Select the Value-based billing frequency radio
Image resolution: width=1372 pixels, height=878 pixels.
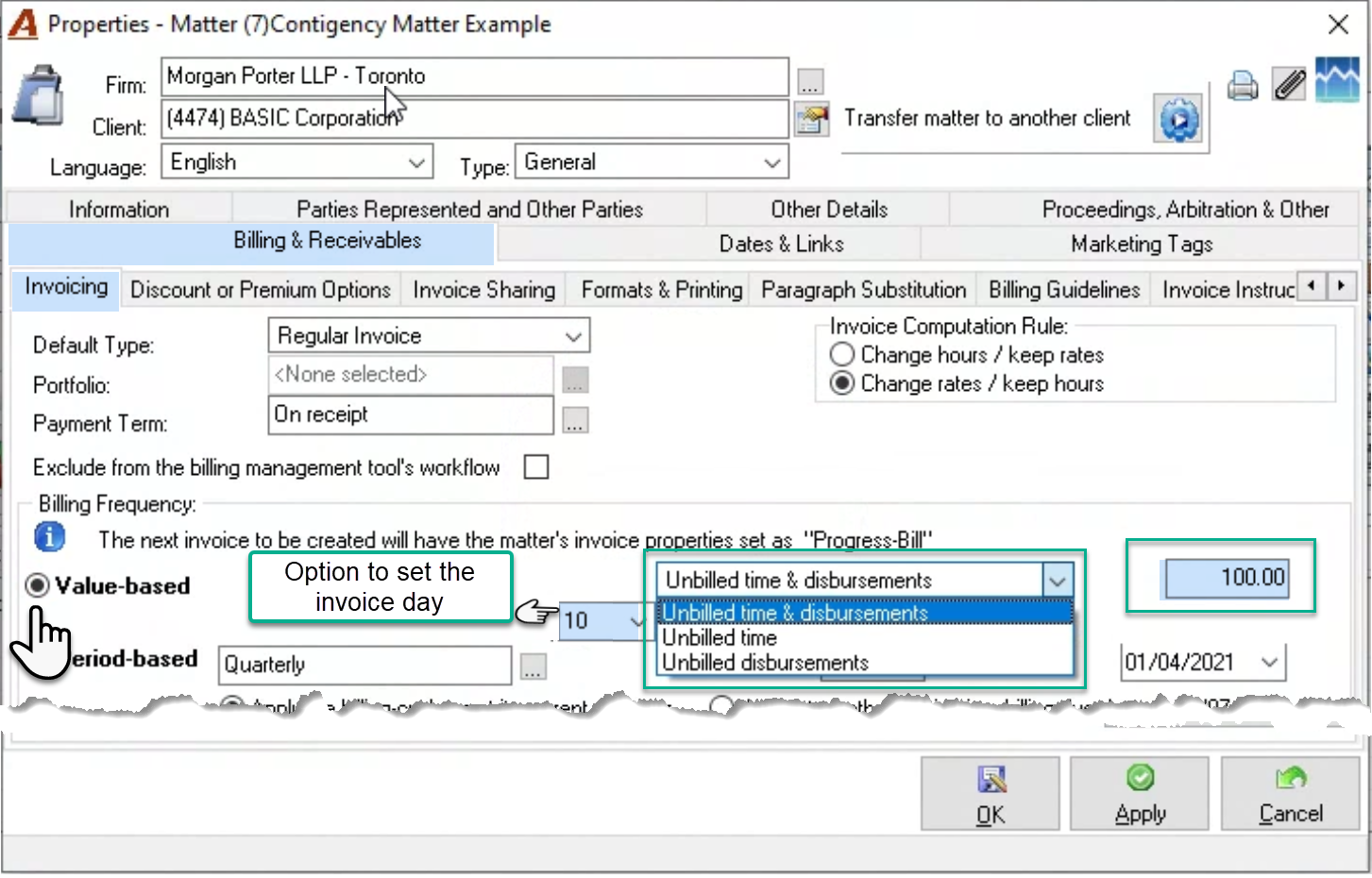[38, 585]
